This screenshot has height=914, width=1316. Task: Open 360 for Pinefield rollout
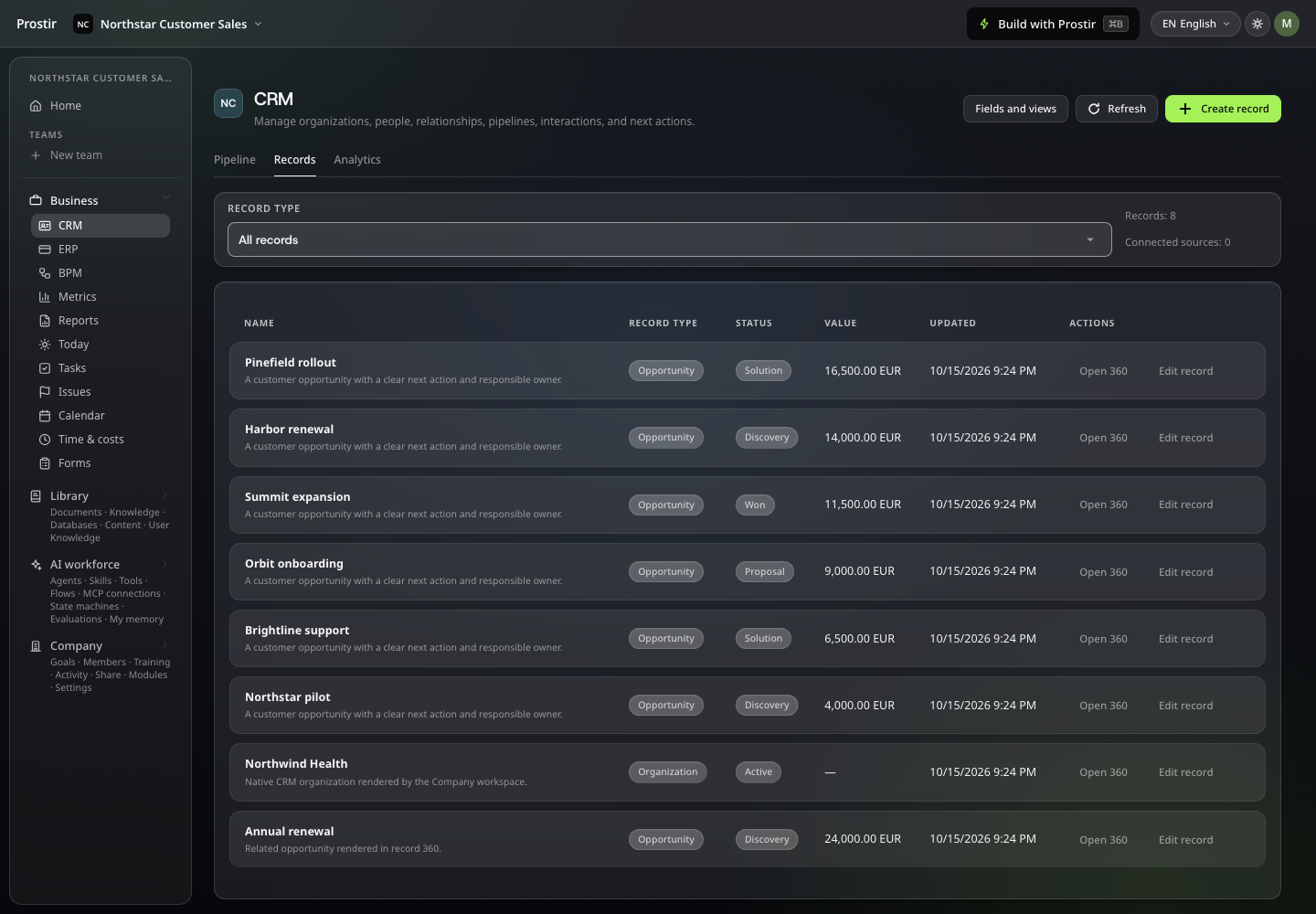(1103, 371)
